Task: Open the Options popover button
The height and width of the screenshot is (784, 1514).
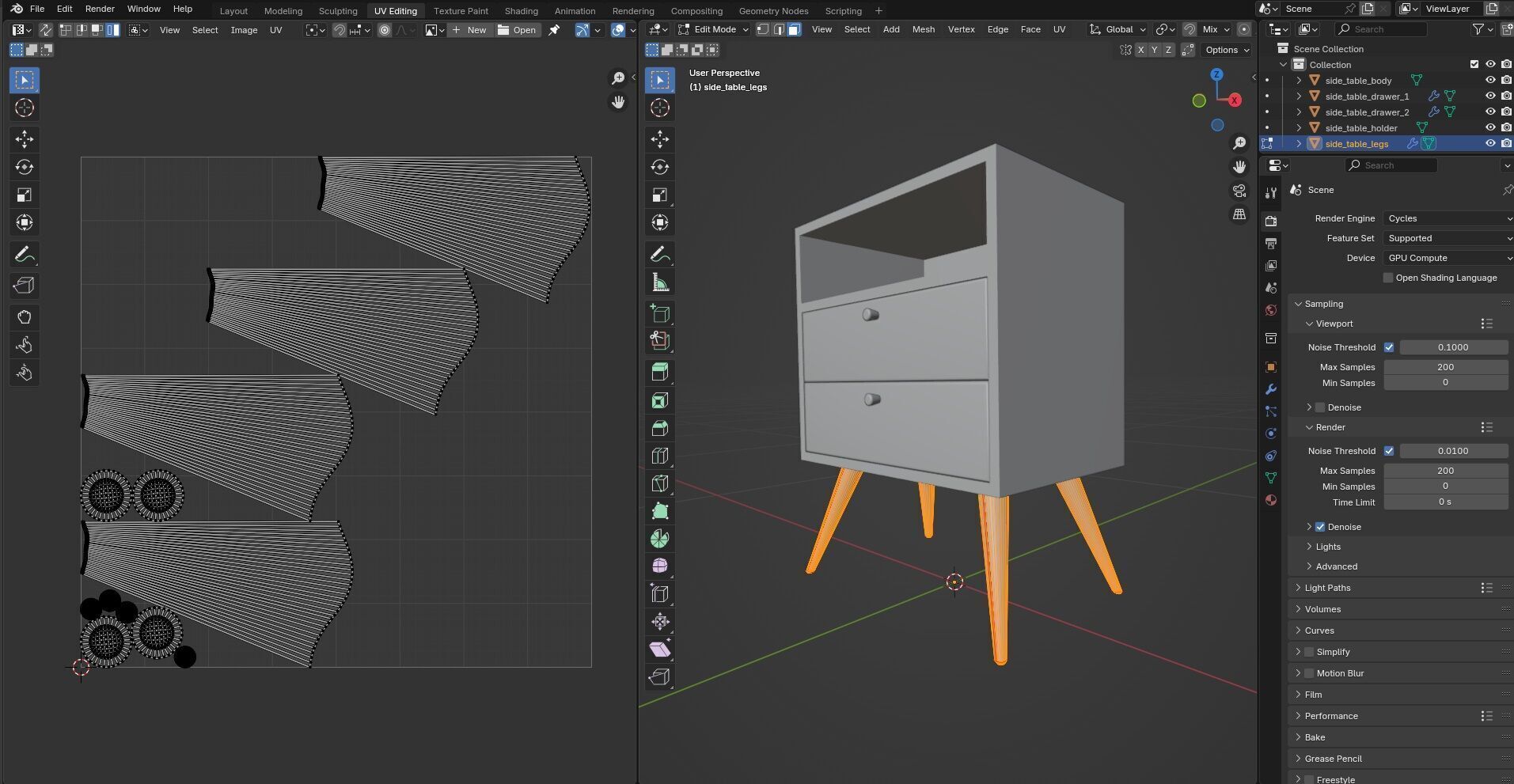Action: point(1226,50)
